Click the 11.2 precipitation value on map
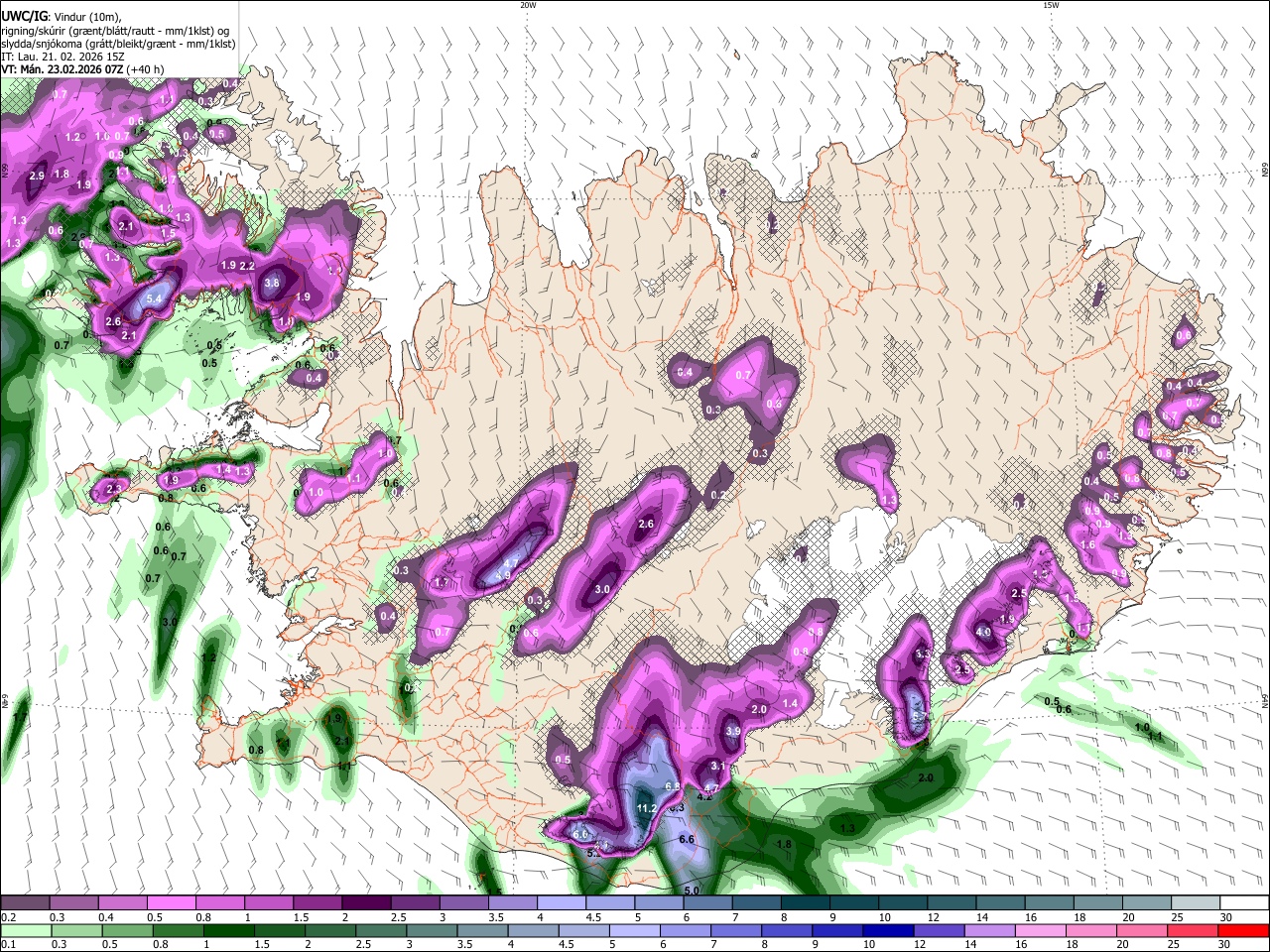The width and height of the screenshot is (1270, 952). point(646,809)
